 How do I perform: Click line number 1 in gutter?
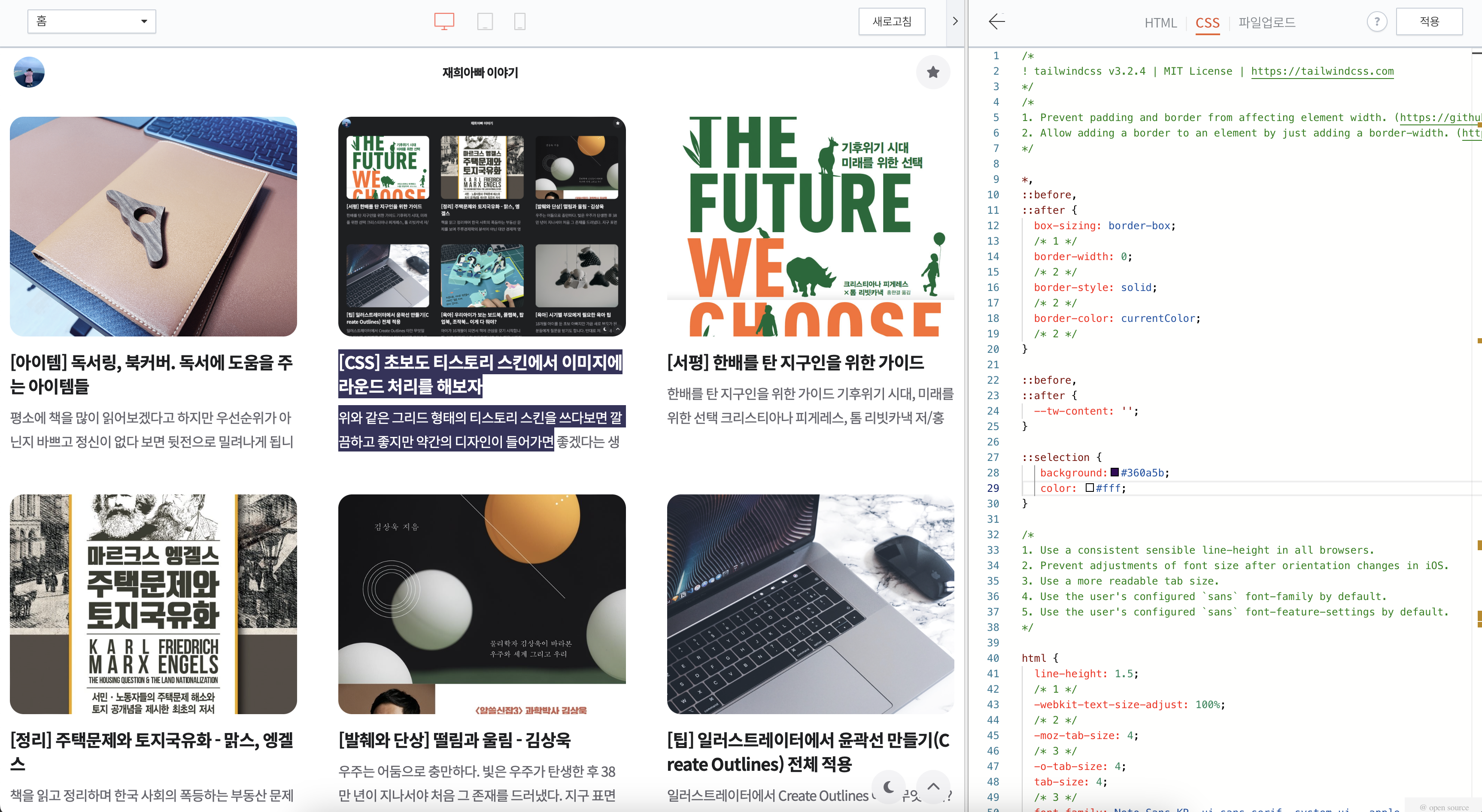tap(996, 56)
